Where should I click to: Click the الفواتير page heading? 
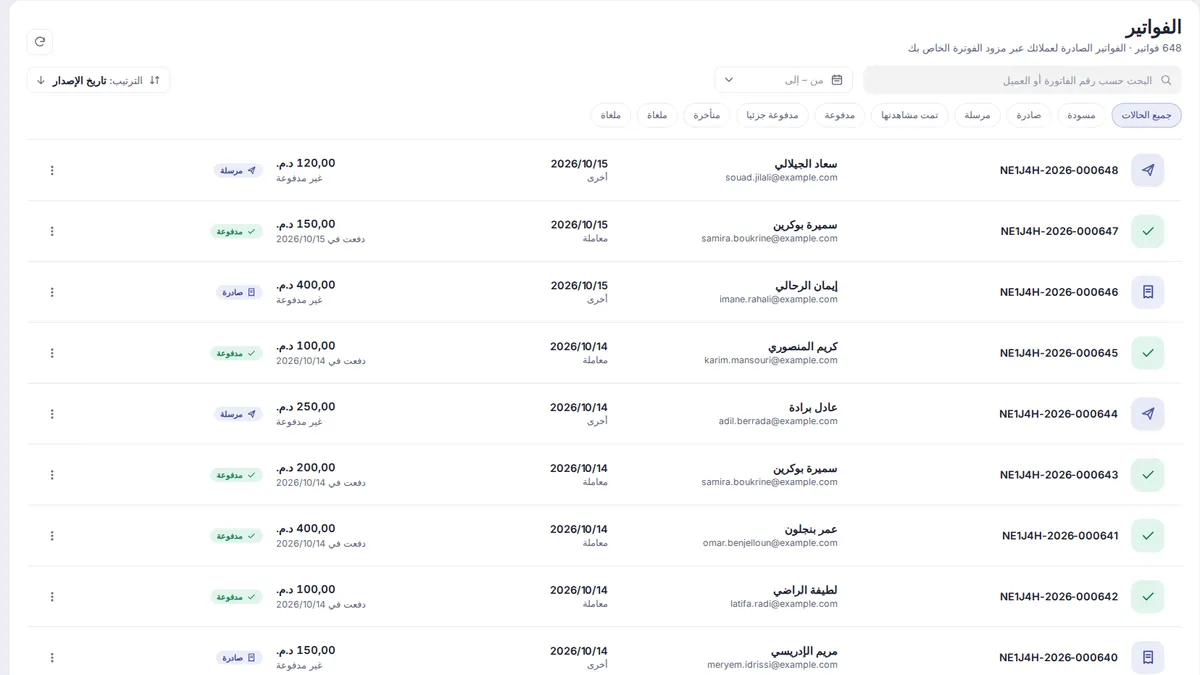1153,27
